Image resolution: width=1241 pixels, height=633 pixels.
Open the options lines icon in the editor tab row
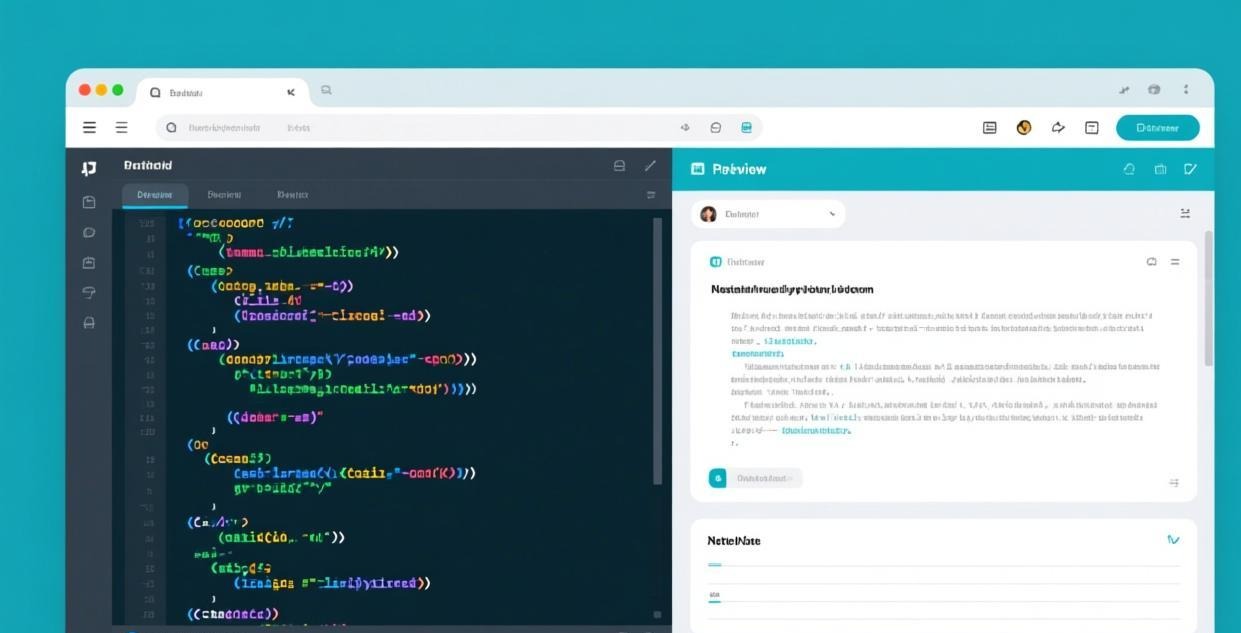click(651, 195)
